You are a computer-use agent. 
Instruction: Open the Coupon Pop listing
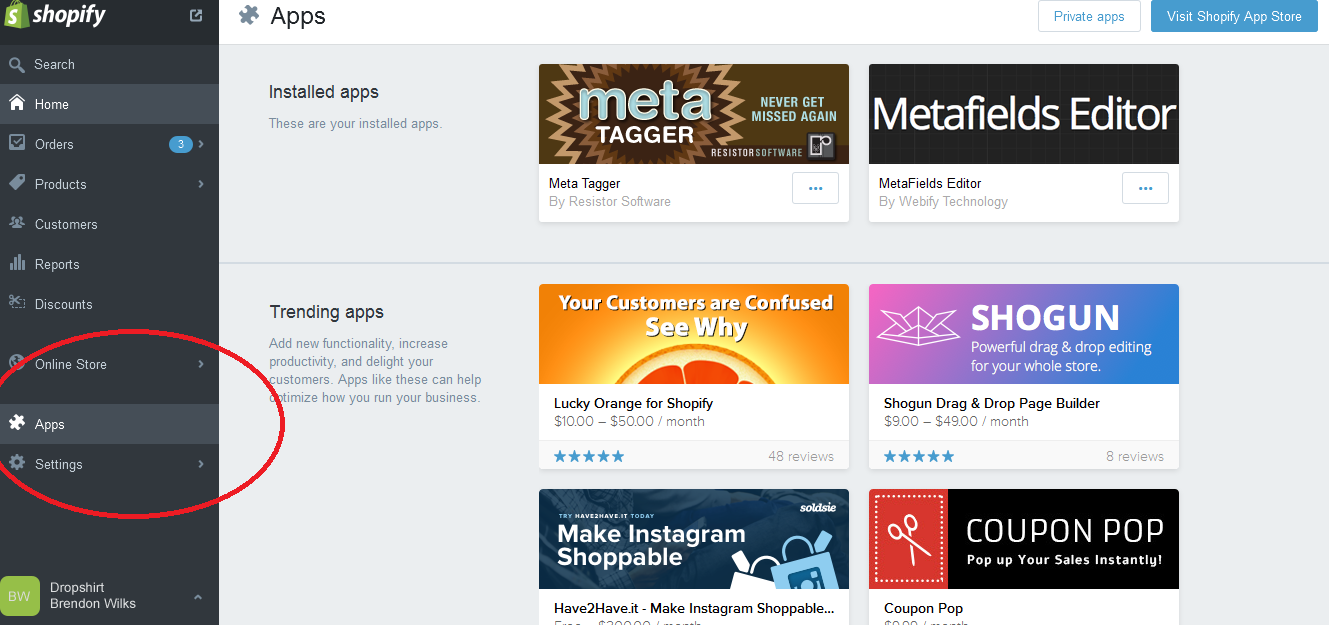tap(923, 608)
